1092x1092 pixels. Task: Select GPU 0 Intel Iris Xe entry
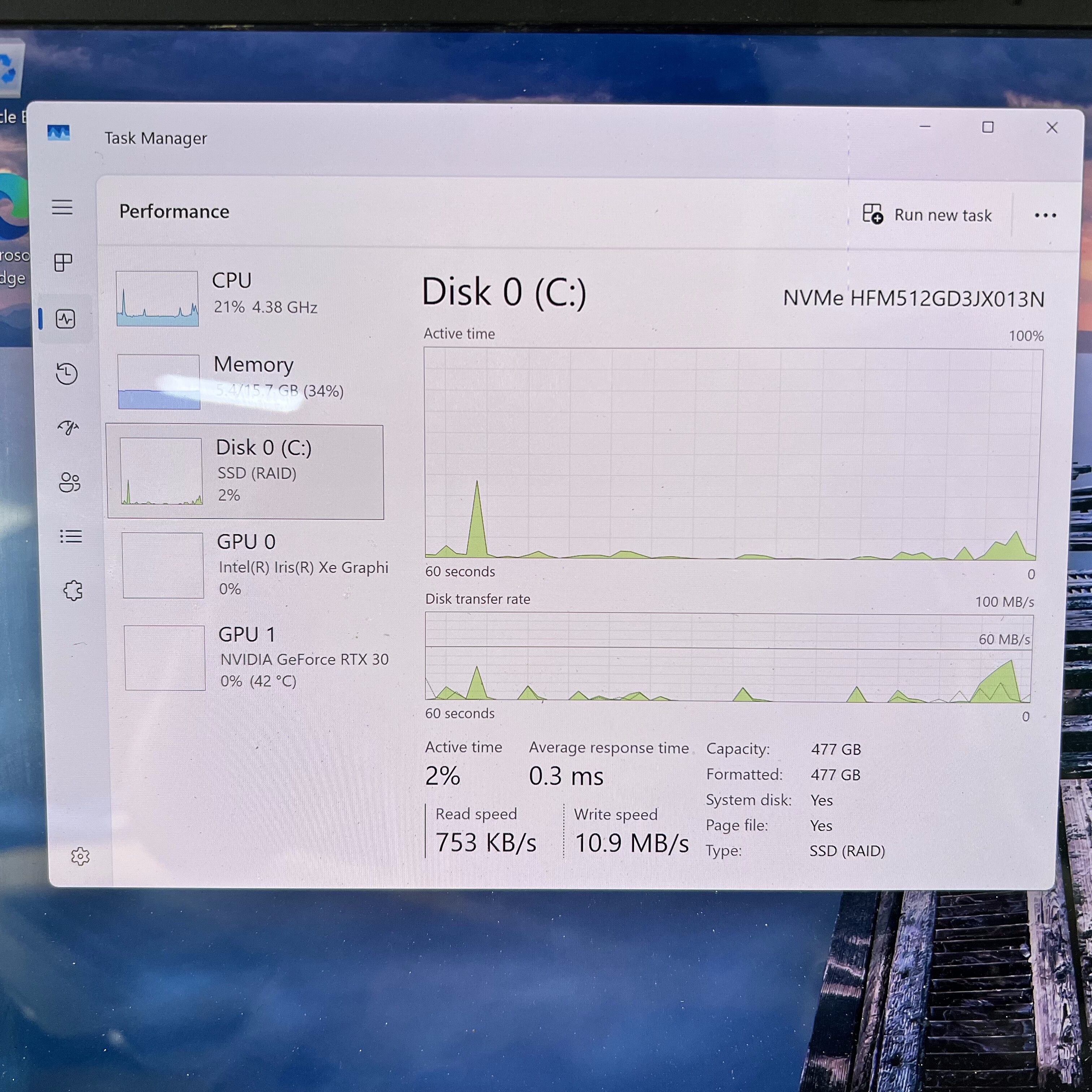pyautogui.click(x=254, y=565)
